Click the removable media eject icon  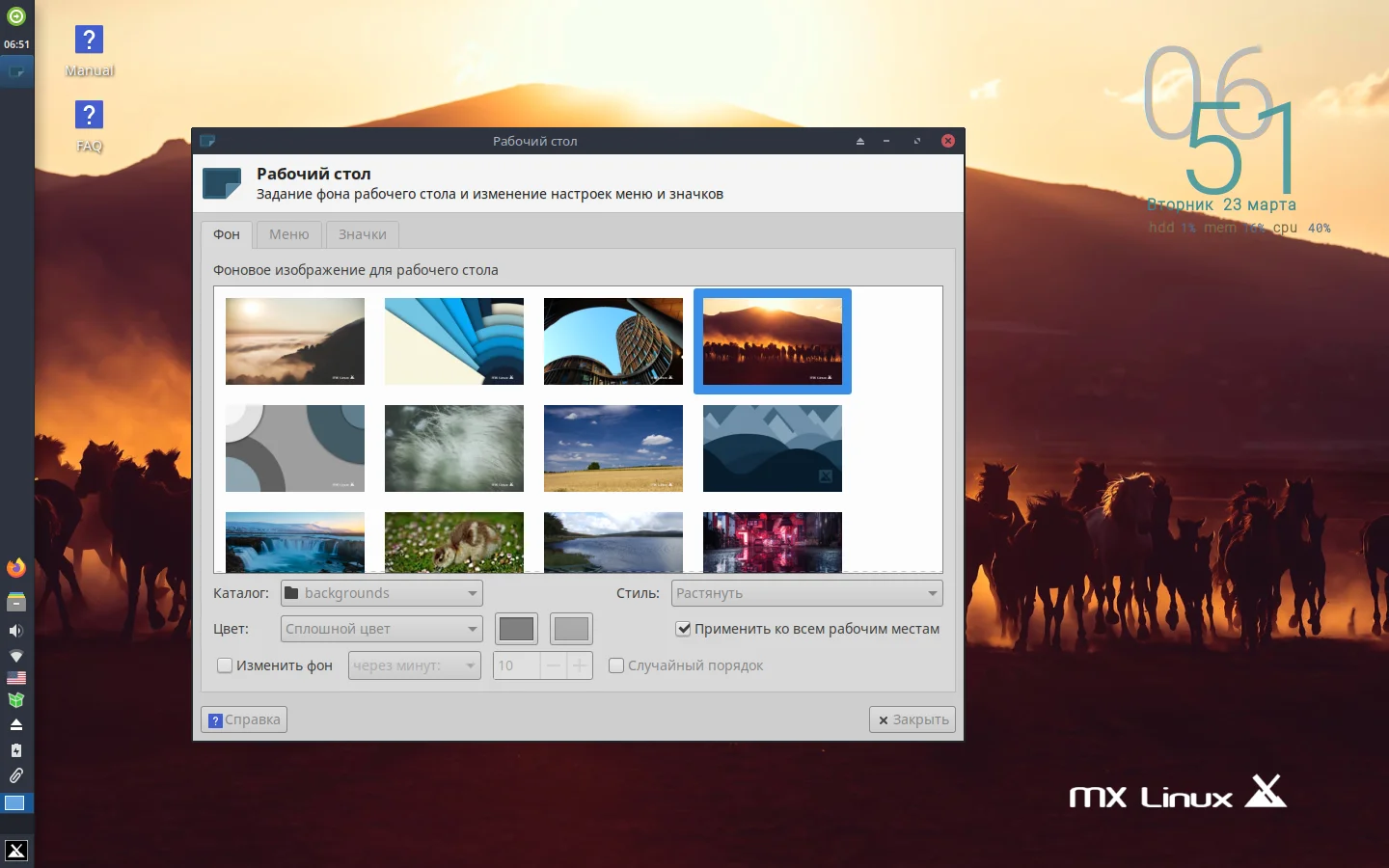coord(15,725)
